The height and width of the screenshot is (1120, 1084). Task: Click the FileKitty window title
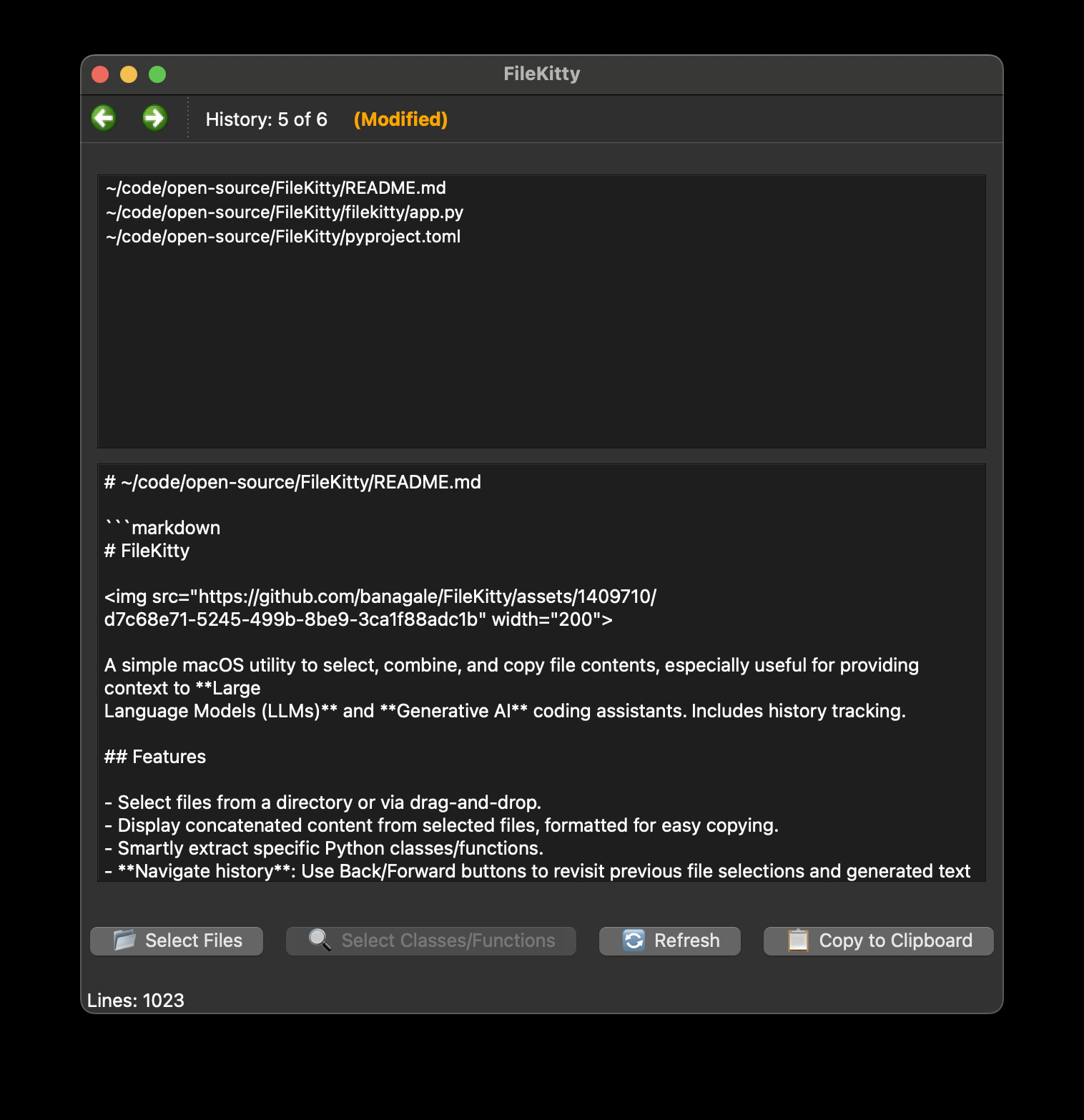[x=542, y=74]
